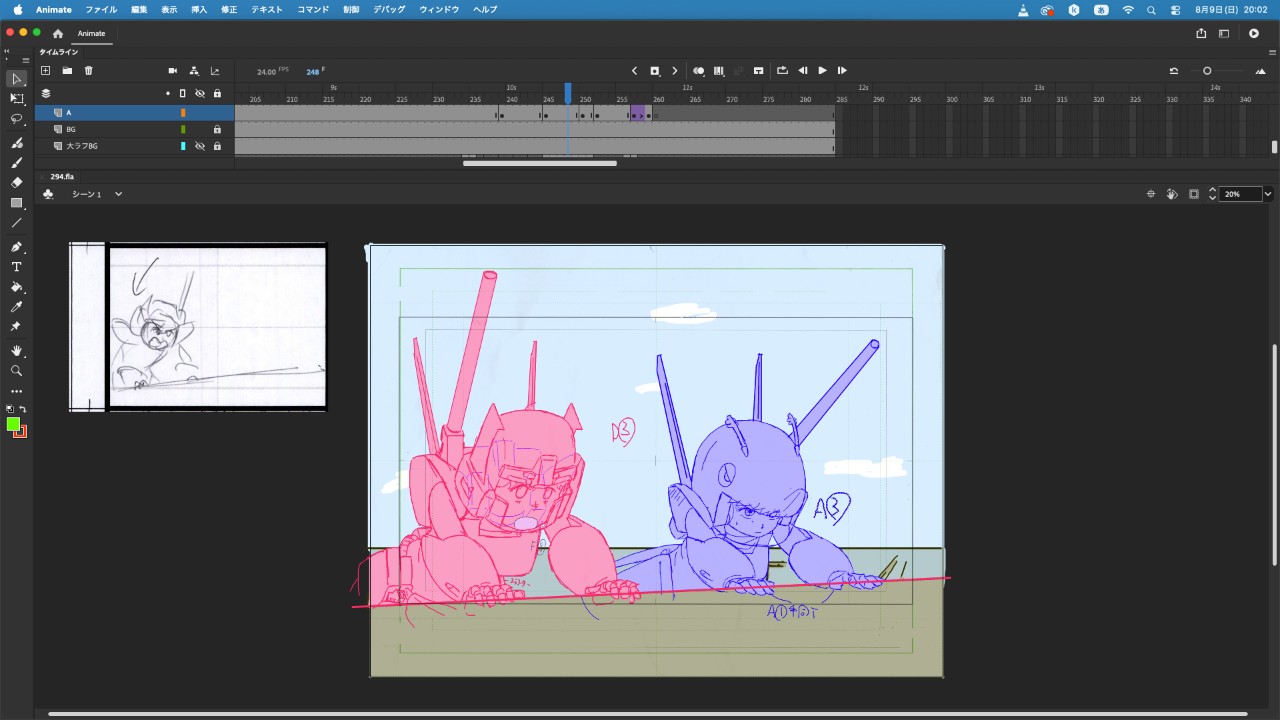Click the timeline zoom slider handle
The height and width of the screenshot is (720, 1280).
[1207, 71]
